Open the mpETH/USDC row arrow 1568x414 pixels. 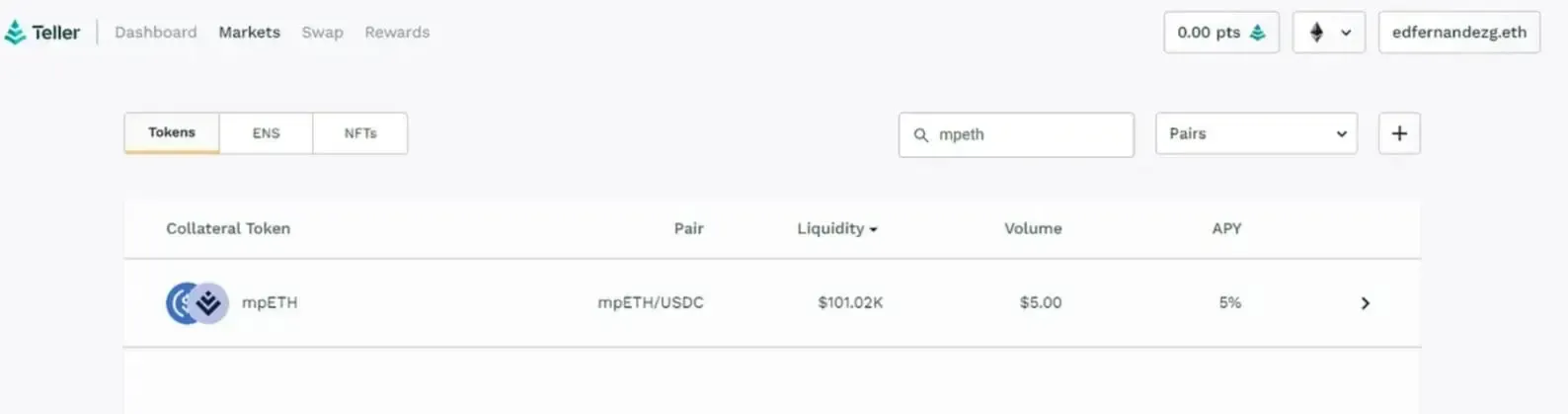point(1366,303)
